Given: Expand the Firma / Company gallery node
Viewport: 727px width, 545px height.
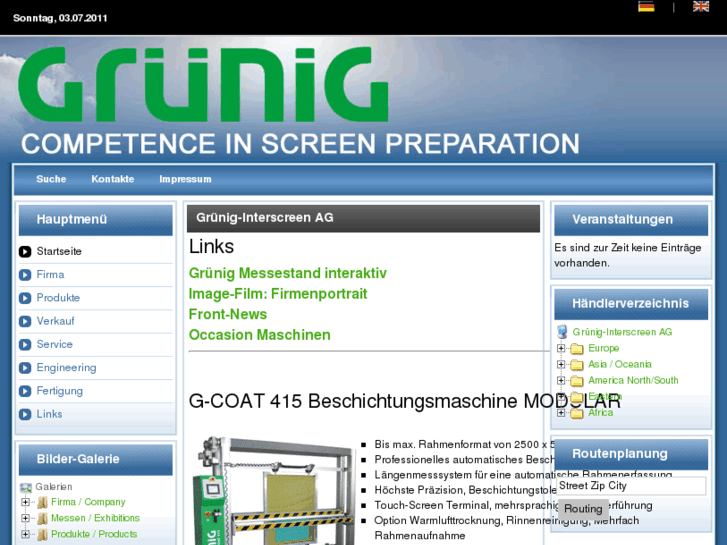Looking at the screenshot, I should [x=26, y=502].
